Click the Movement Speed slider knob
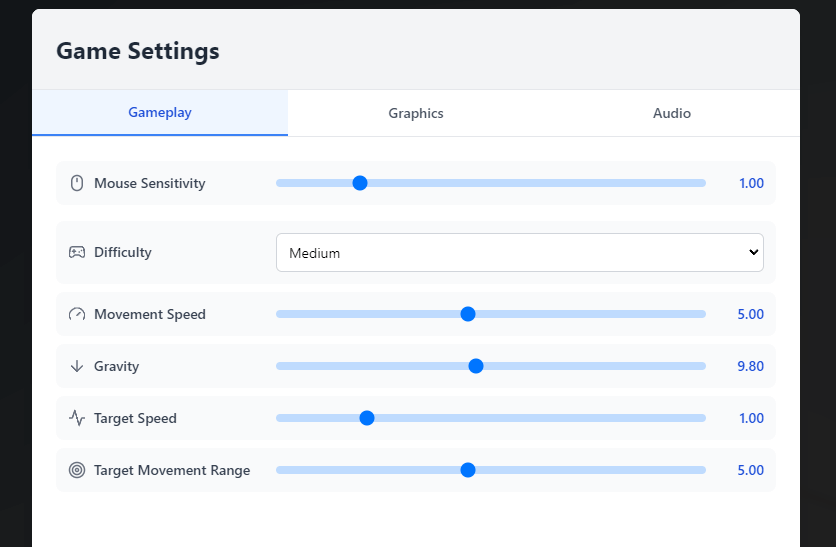 [467, 314]
